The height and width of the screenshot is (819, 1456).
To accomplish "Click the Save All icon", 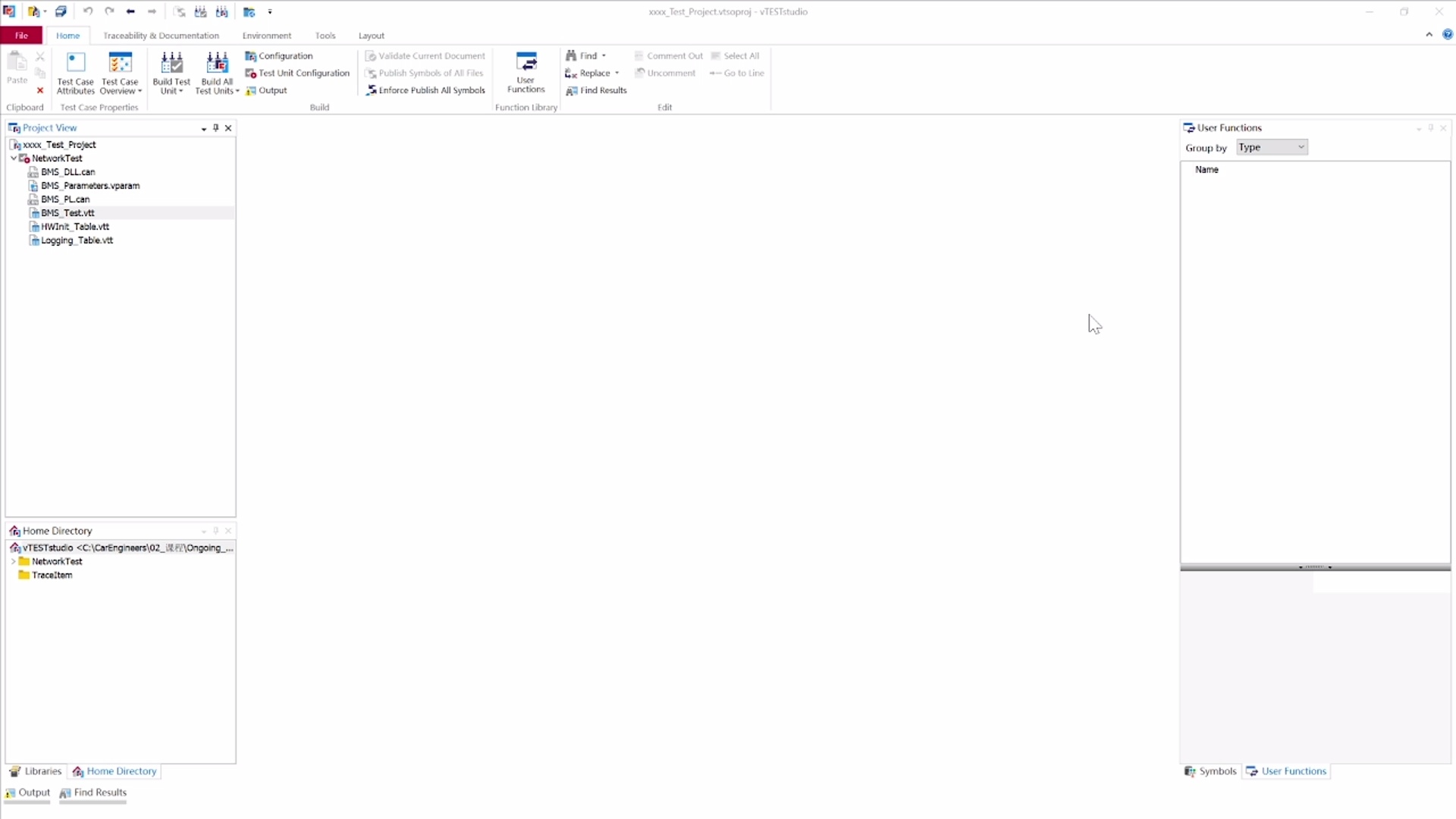I will 61,11.
